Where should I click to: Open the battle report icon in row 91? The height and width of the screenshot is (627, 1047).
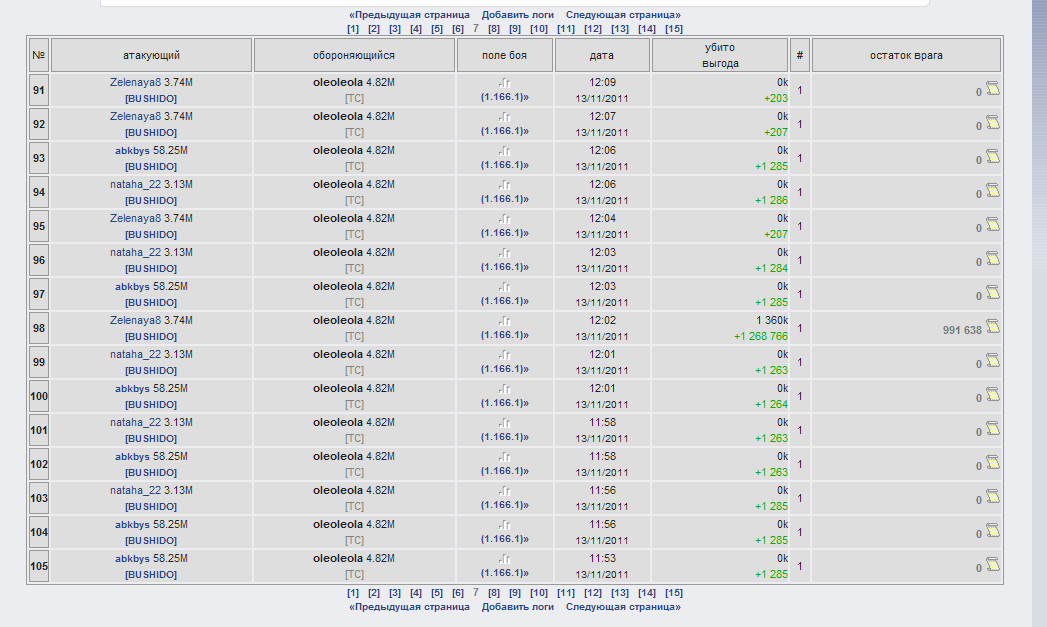tap(992, 89)
